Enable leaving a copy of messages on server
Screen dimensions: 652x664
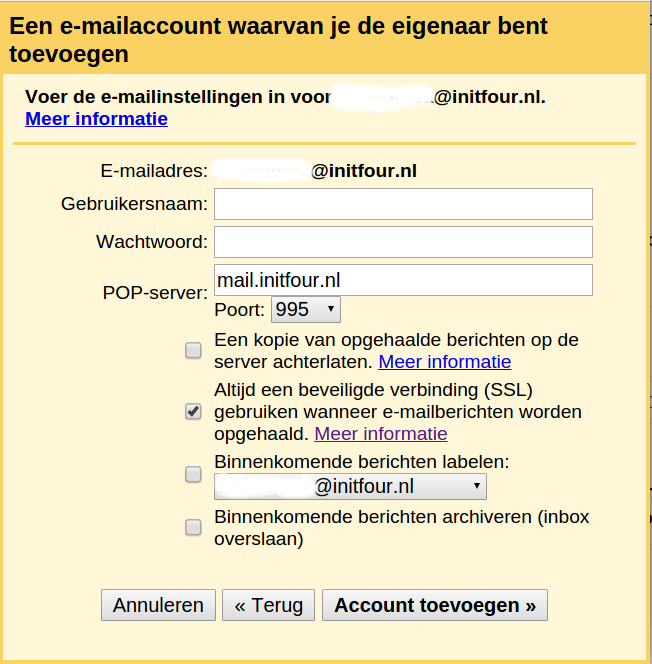click(193, 351)
